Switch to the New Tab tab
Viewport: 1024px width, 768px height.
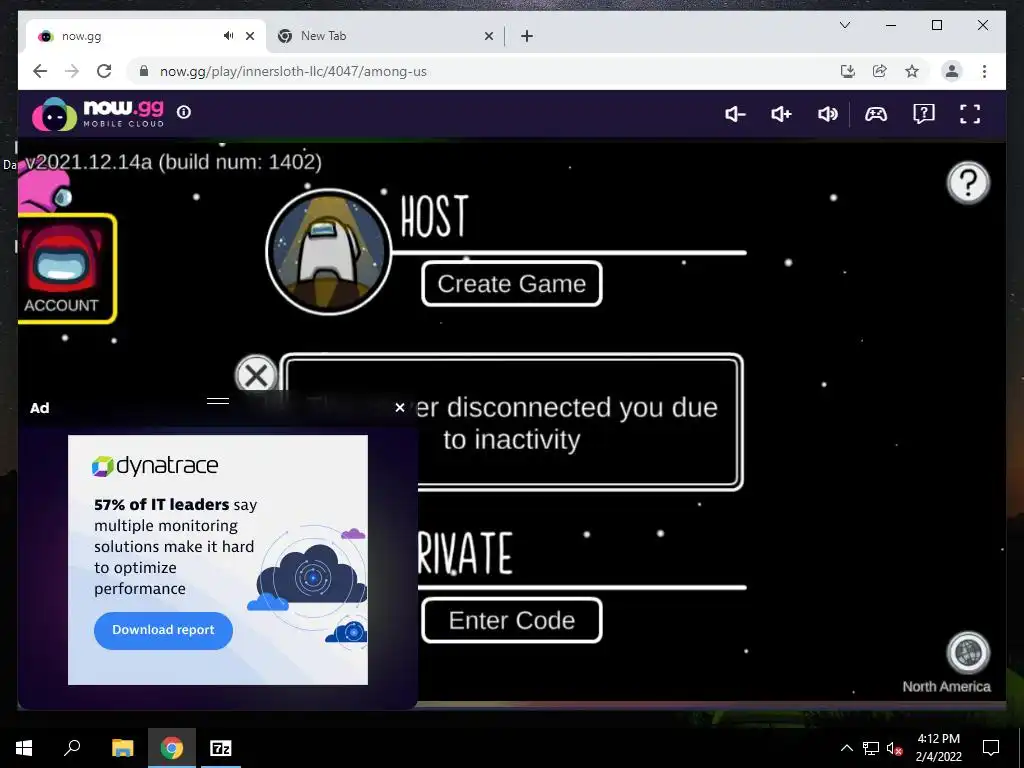385,36
